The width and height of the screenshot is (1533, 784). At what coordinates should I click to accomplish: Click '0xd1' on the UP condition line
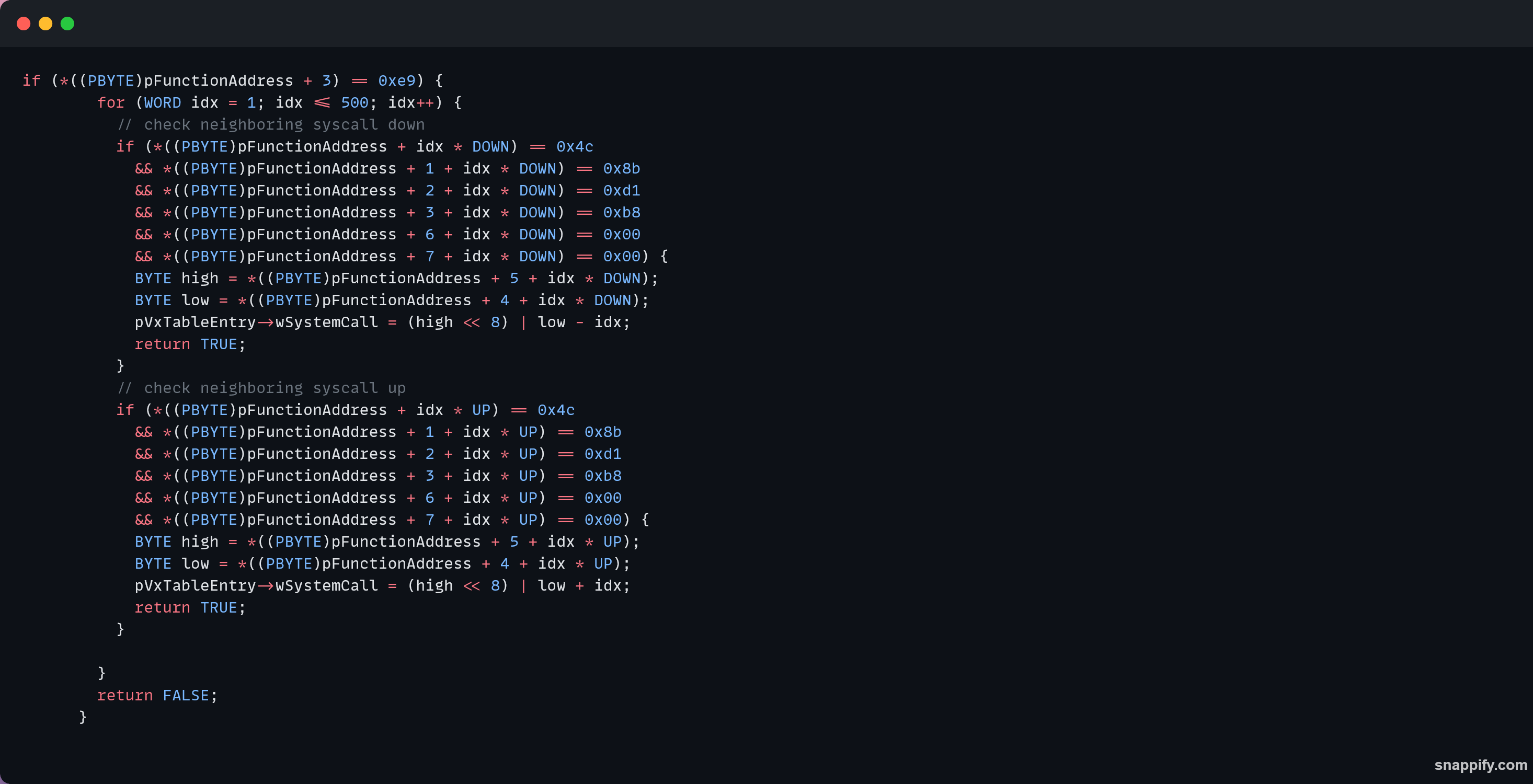coord(603,454)
